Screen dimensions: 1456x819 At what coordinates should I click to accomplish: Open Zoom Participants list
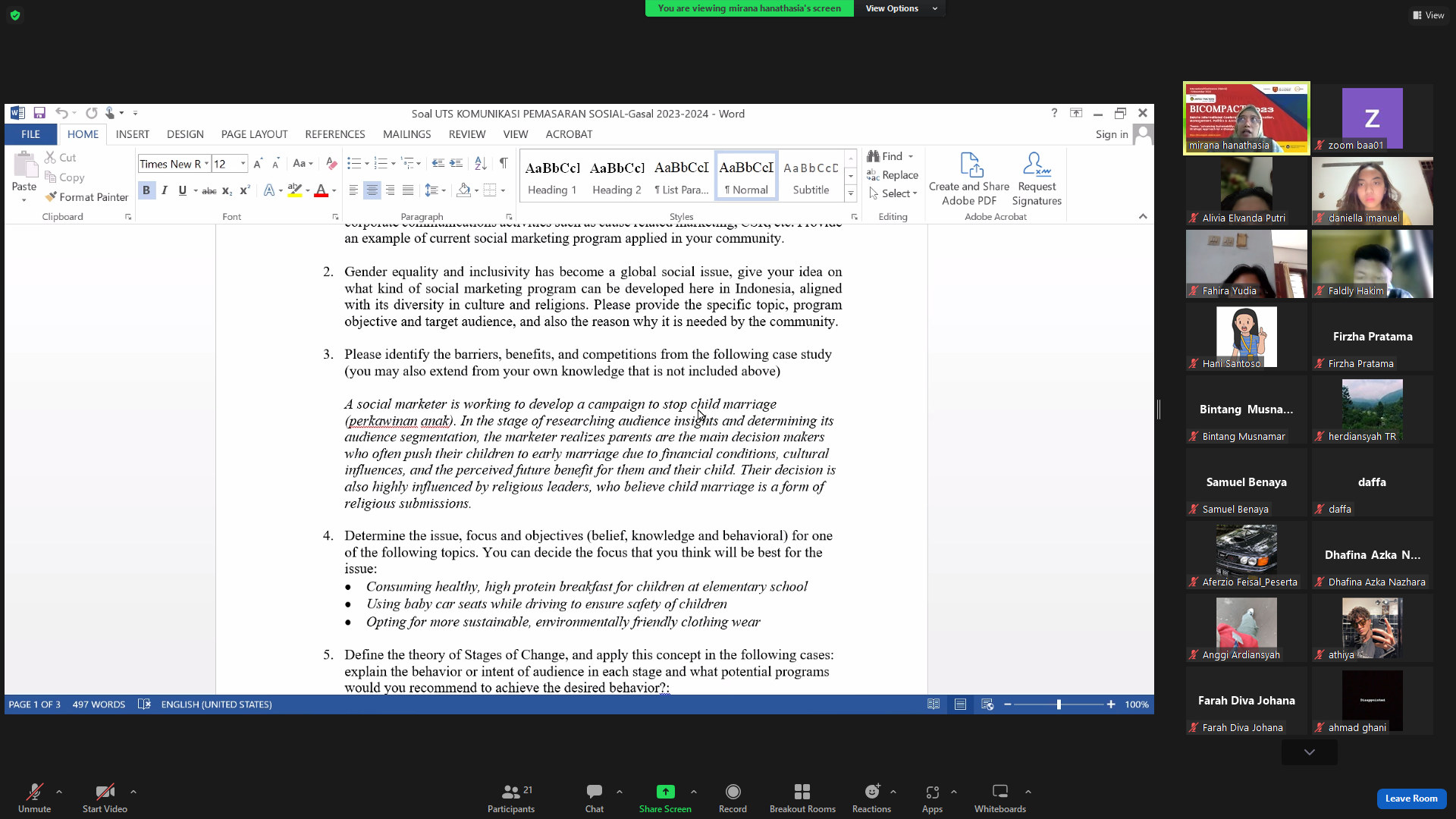pyautogui.click(x=511, y=798)
